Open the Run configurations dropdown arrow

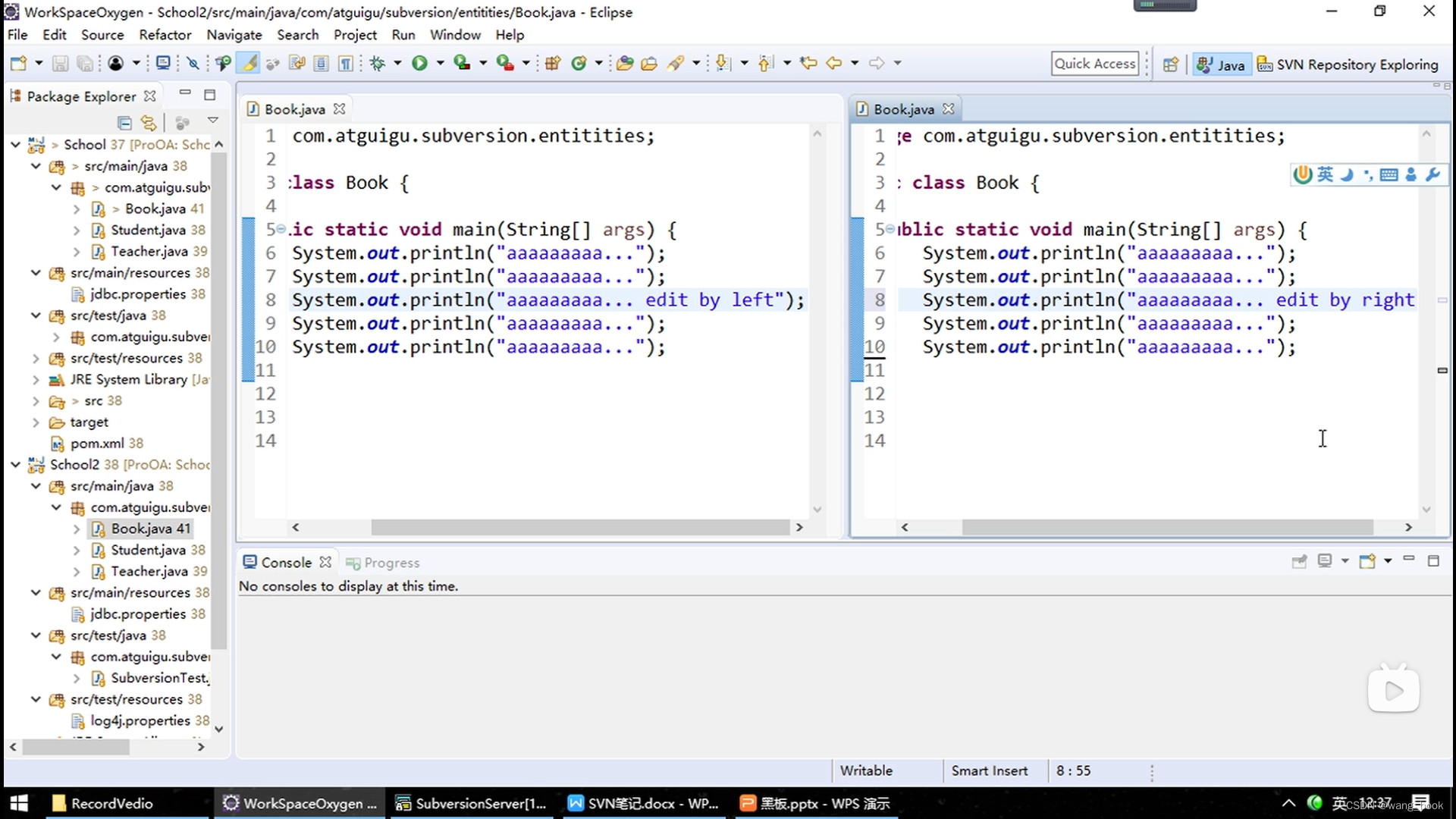pyautogui.click(x=440, y=64)
